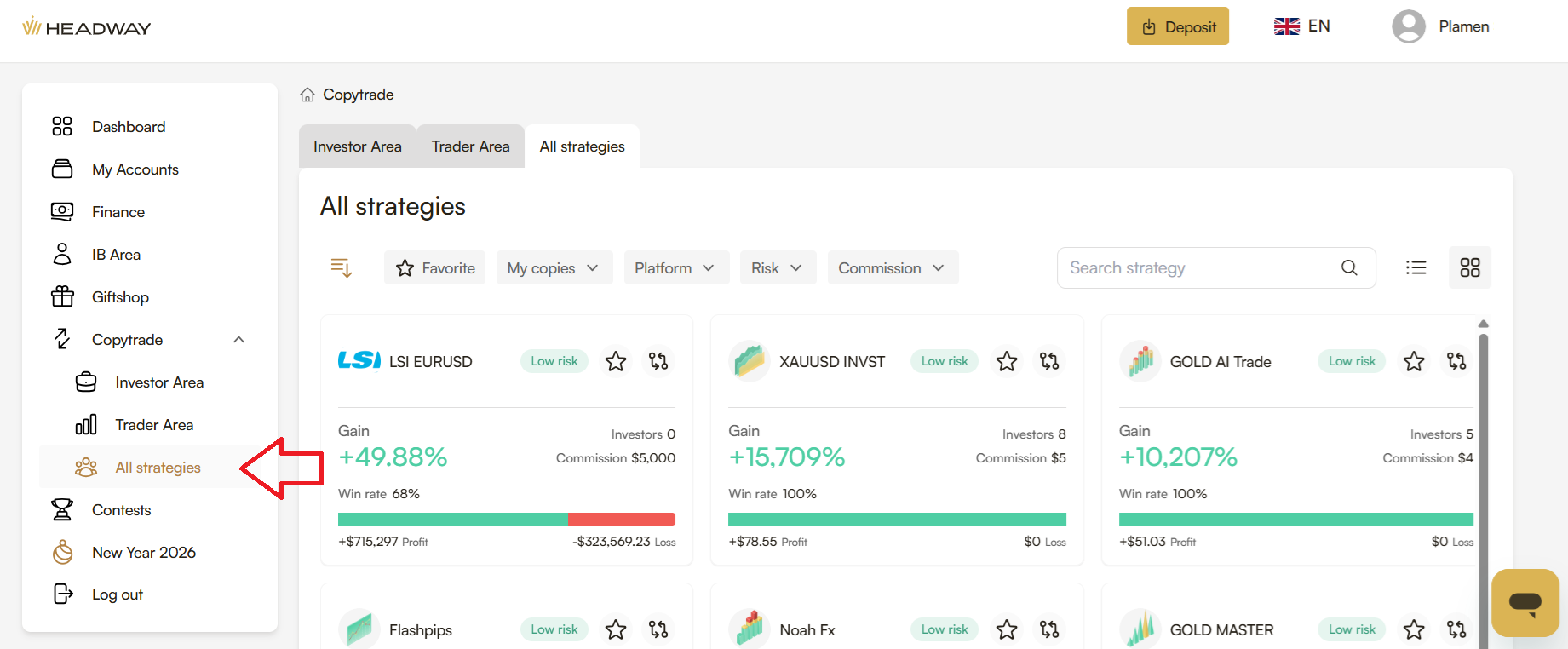
Task: Open the live chat widget
Action: coord(1525,603)
